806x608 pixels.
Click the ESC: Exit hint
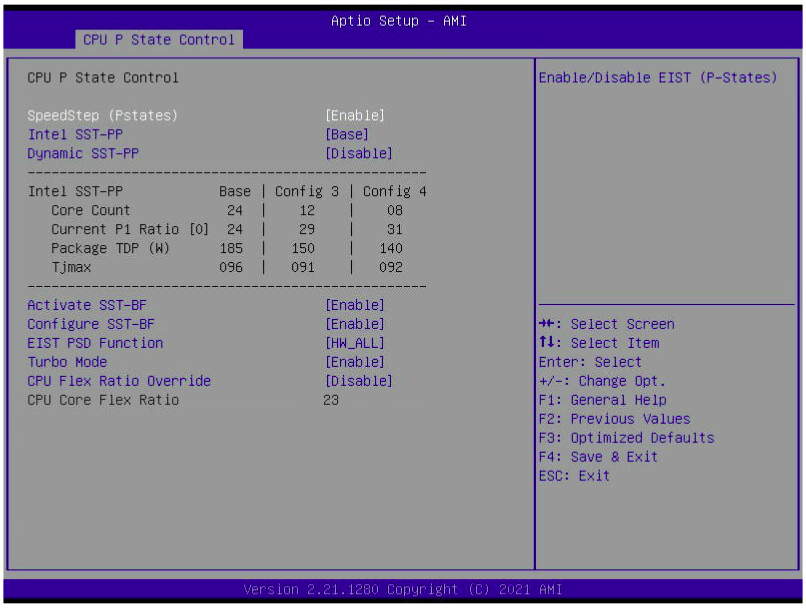pyautogui.click(x=574, y=476)
